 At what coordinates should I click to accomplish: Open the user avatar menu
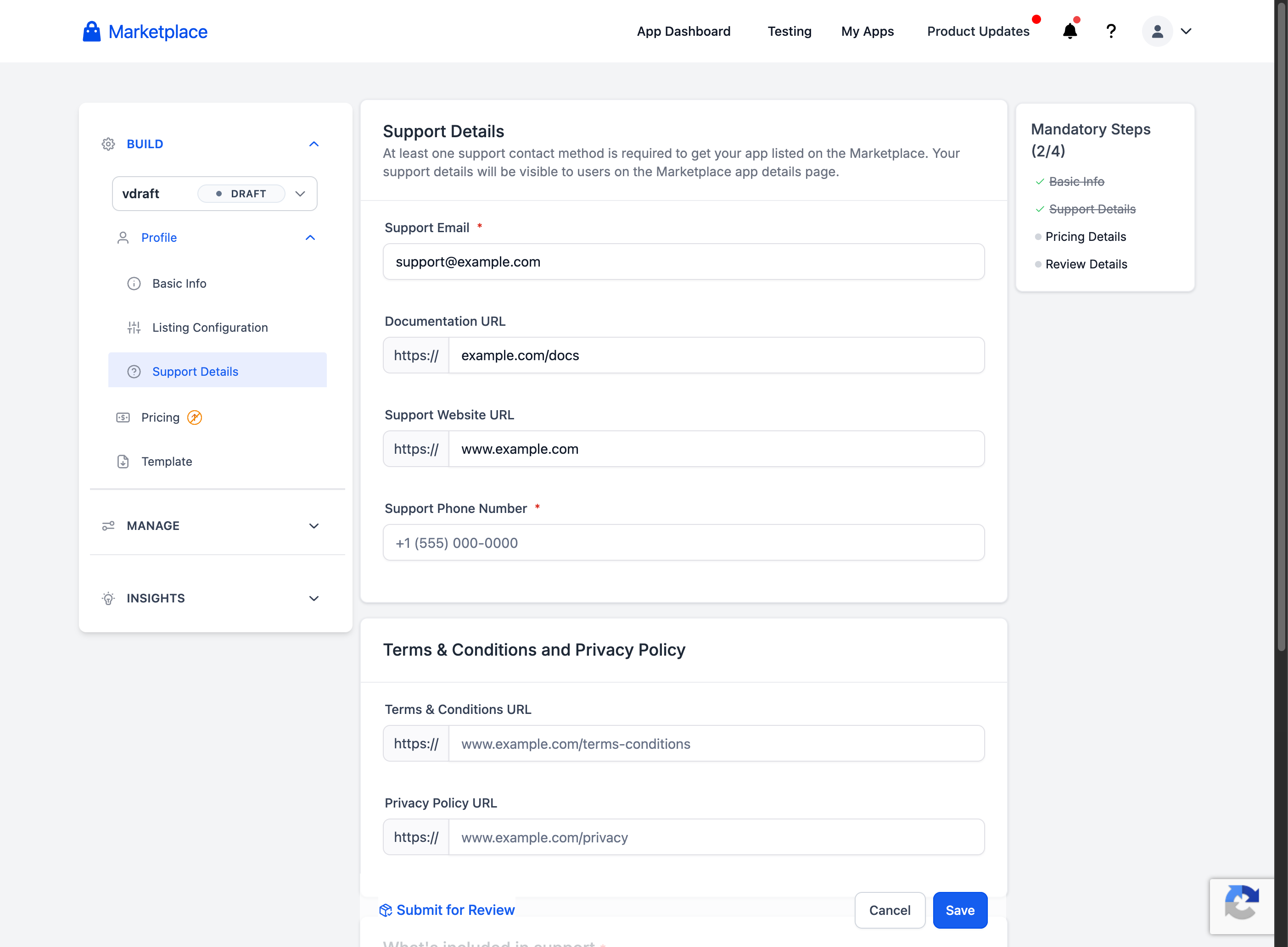pos(1157,31)
